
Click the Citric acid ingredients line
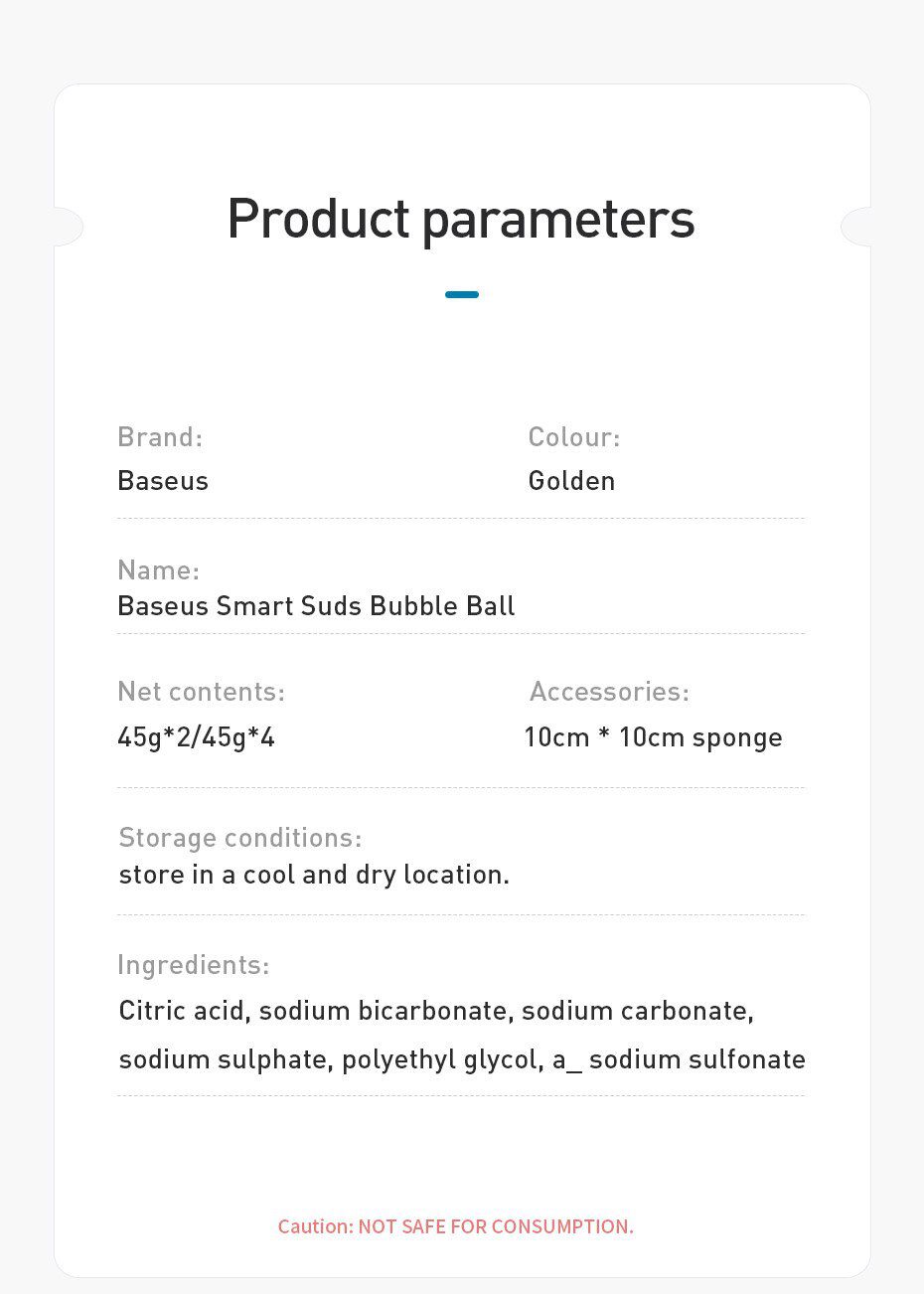pos(436,1011)
